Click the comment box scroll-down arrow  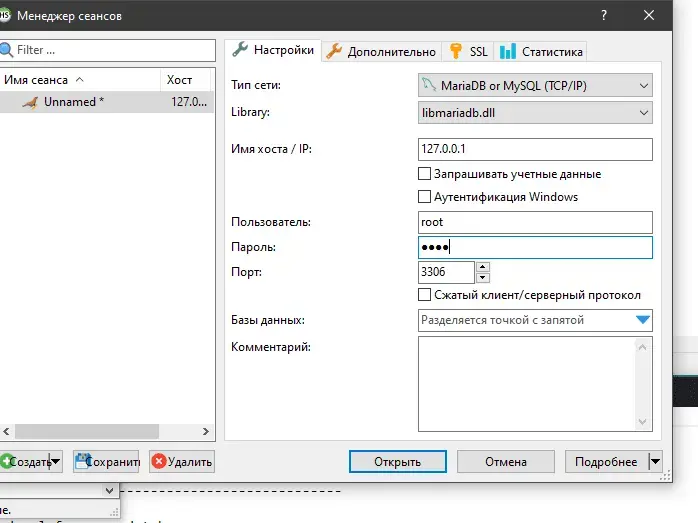point(642,422)
